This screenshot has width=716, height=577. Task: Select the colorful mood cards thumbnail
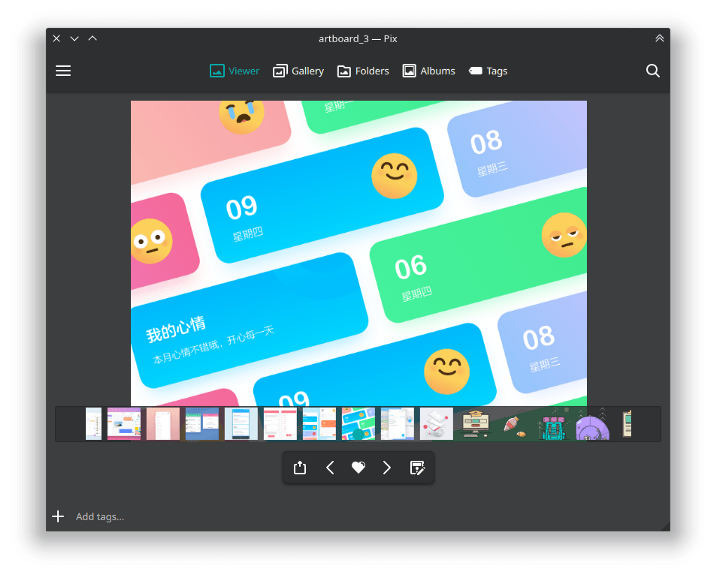click(x=358, y=424)
